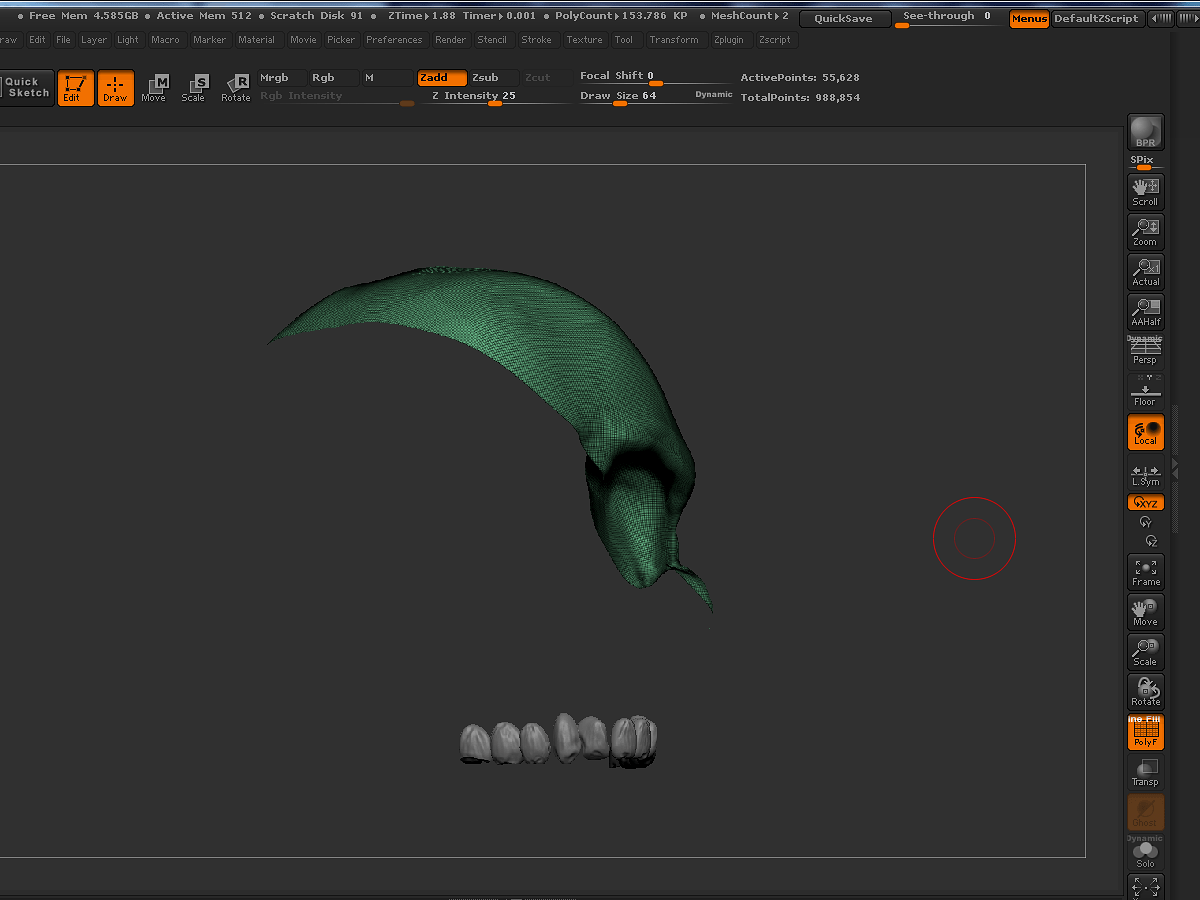This screenshot has height=900, width=1200.
Task: Turn off the PolyF polyframe display
Action: tap(1145, 732)
